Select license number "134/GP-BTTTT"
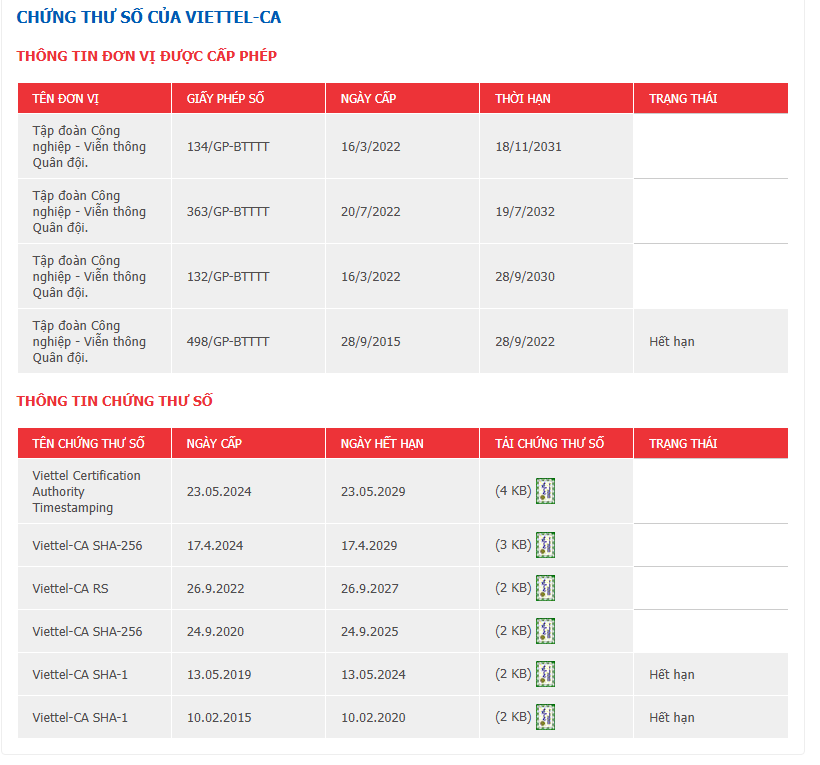This screenshot has height=765, width=820. pyautogui.click(x=228, y=146)
